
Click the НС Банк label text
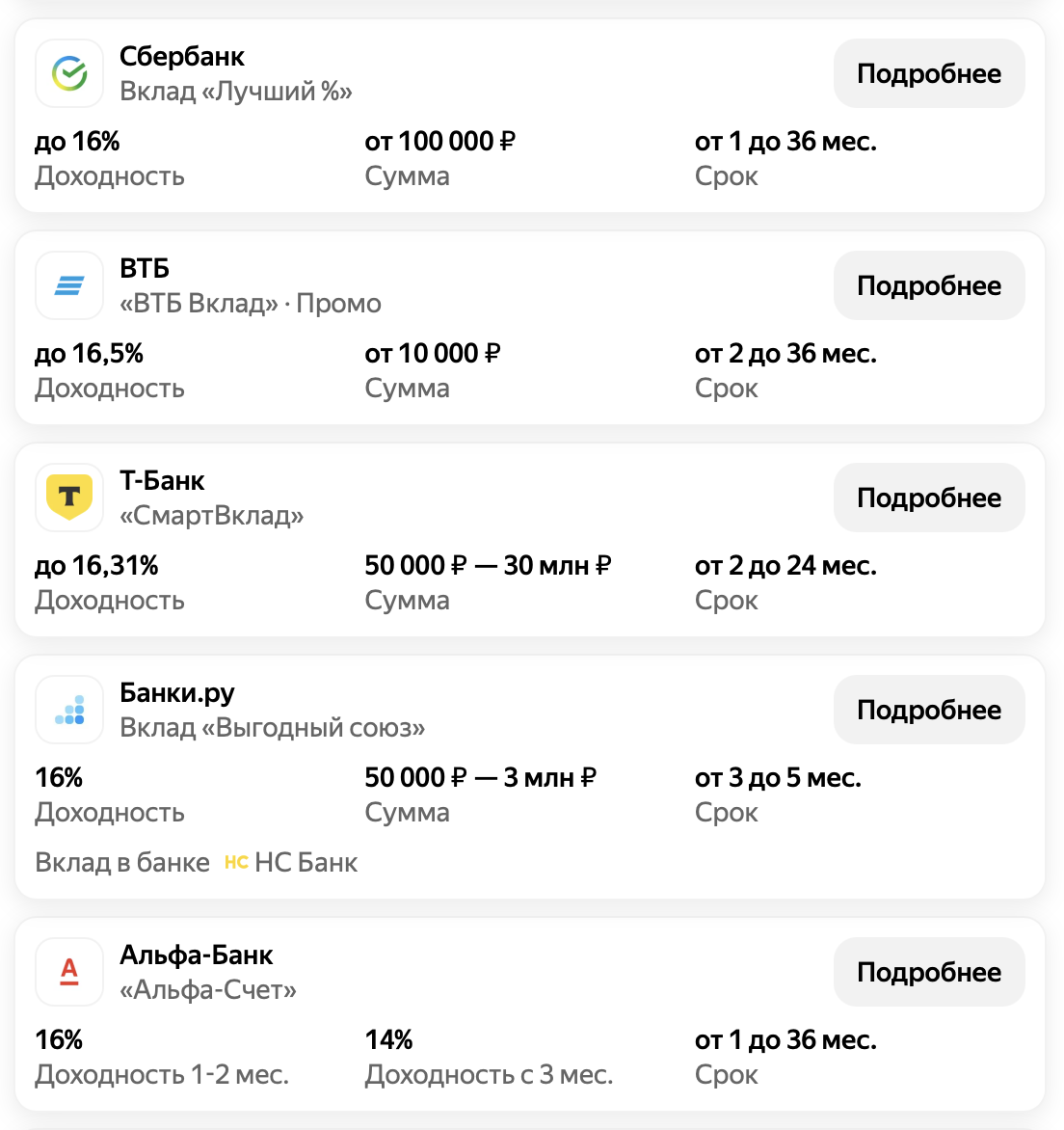tap(306, 862)
